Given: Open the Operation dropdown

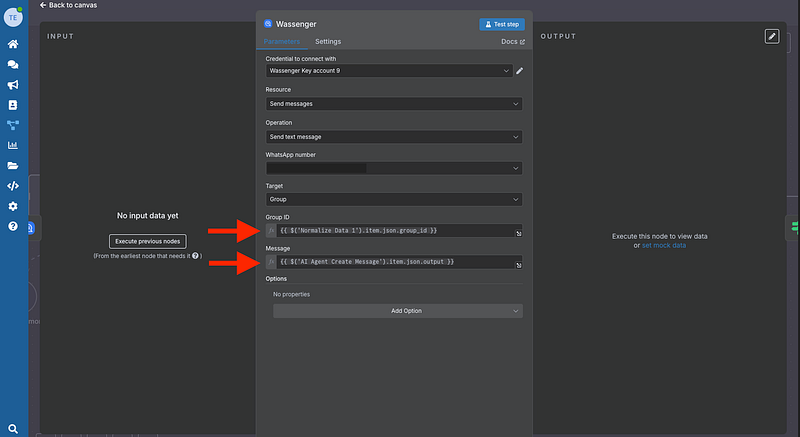Looking at the screenshot, I should click(393, 137).
